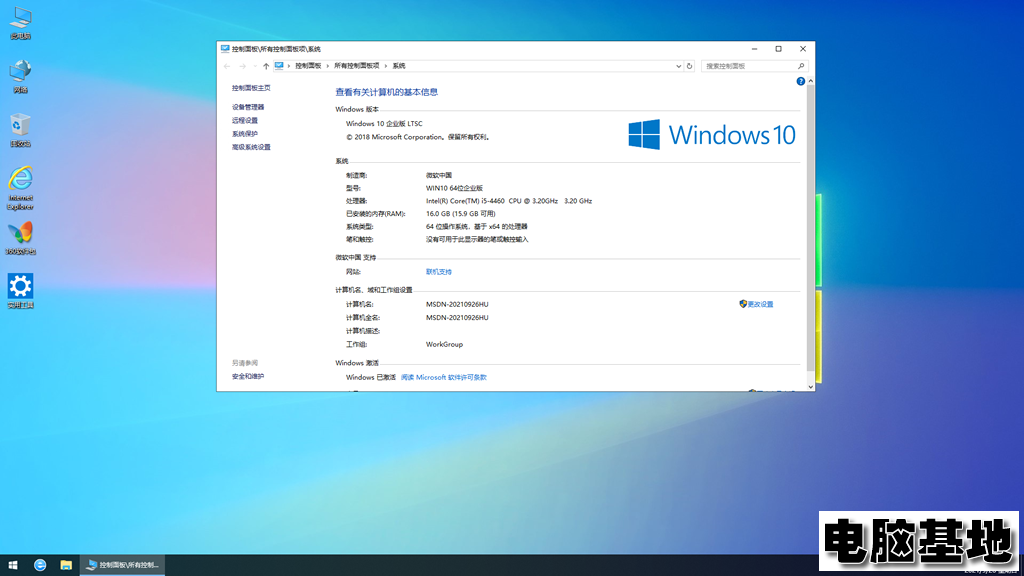Select the 控制面板 breadcrumb
The image size is (1024, 576).
coord(308,66)
